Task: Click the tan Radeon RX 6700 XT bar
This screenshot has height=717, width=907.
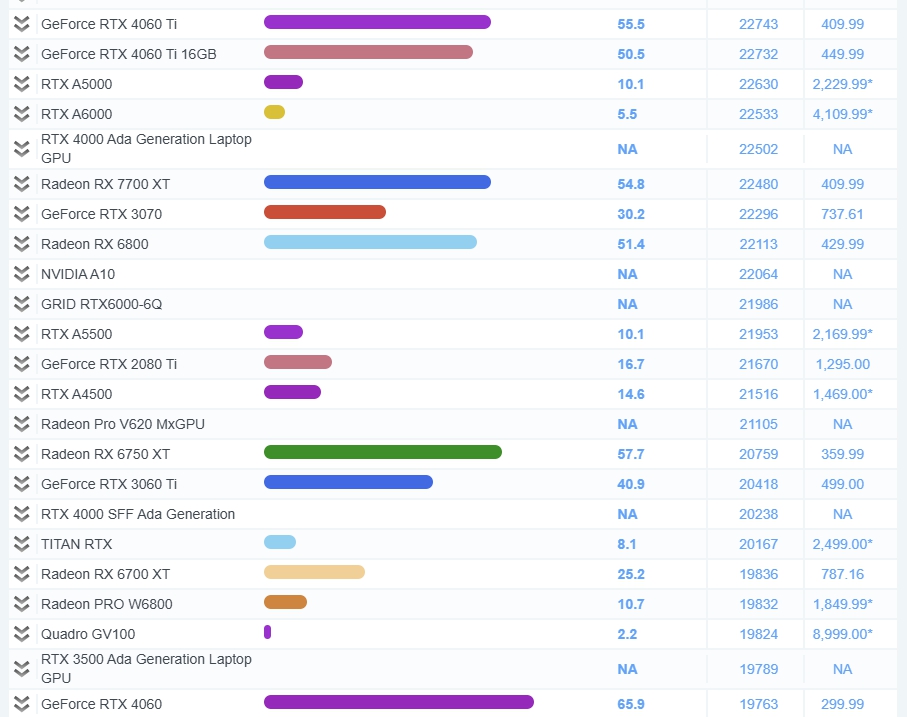Action: (x=314, y=572)
